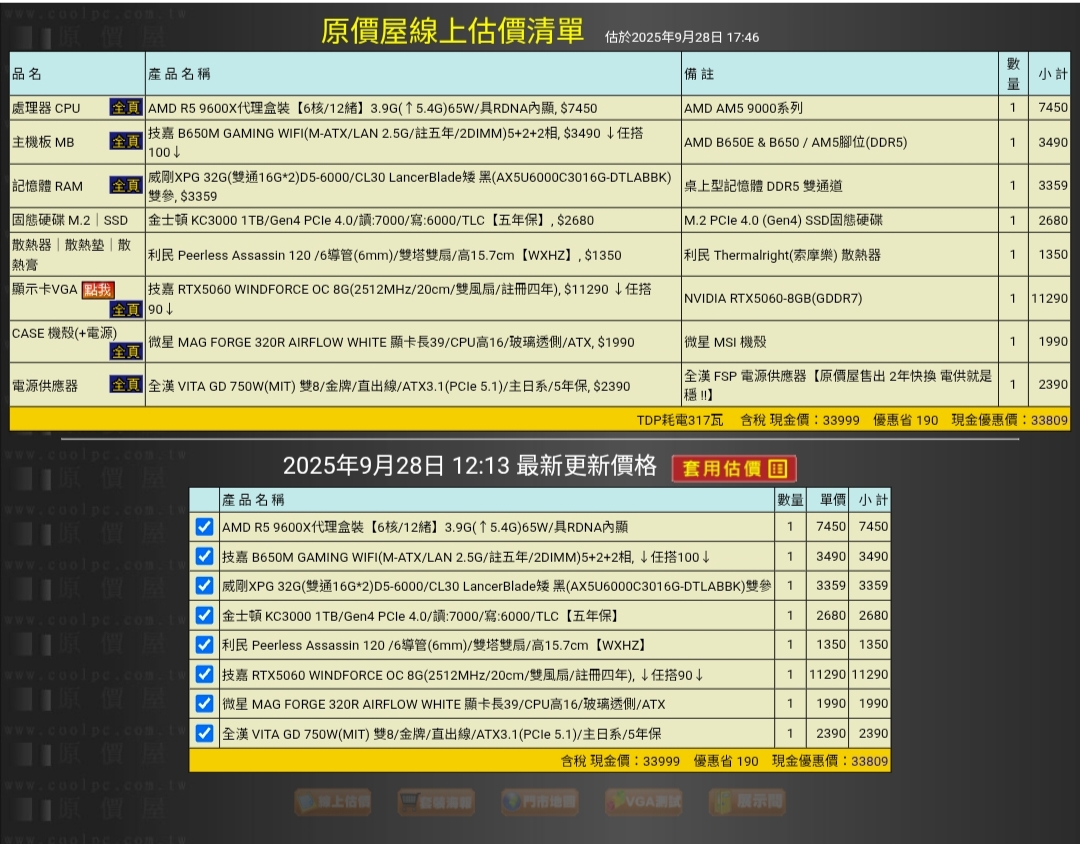Click the 全頁 icon beside 處理器 CPU
The width and height of the screenshot is (1080, 844).
[126, 108]
